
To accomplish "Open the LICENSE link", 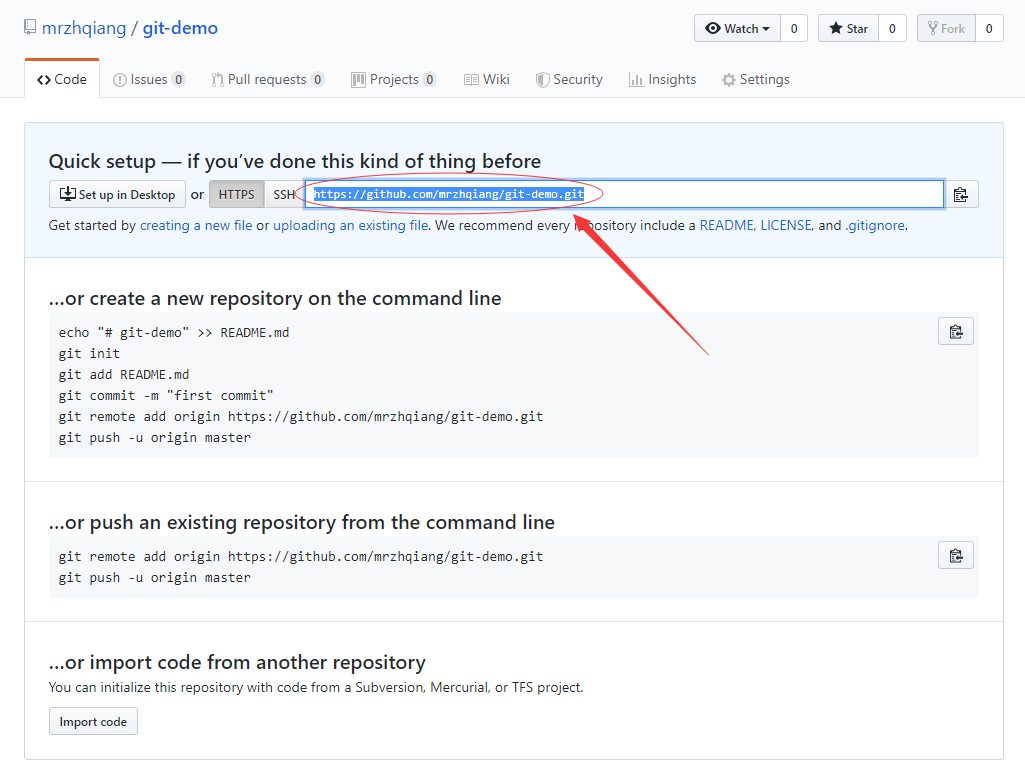I will tap(786, 226).
